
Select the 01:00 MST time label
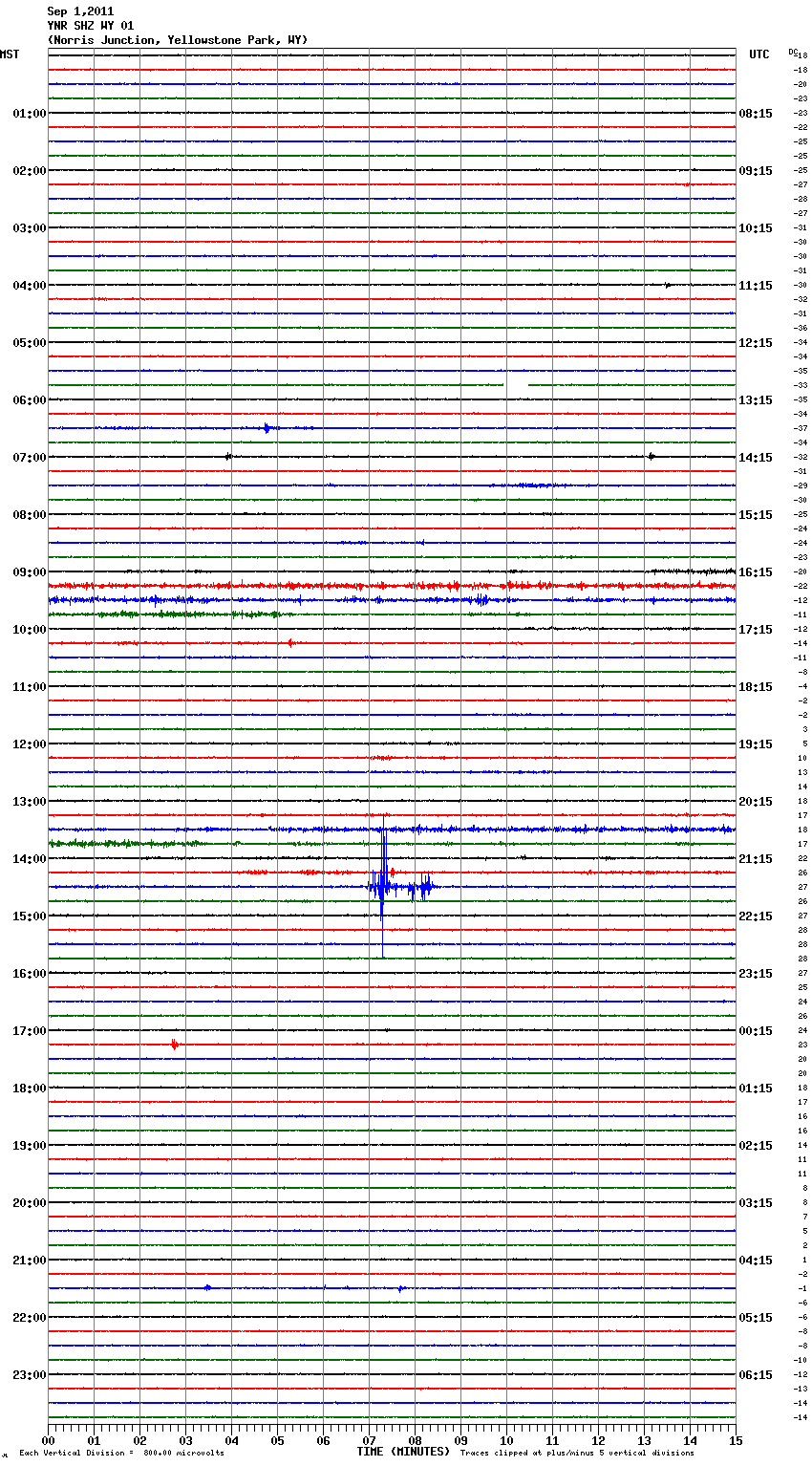[29, 114]
